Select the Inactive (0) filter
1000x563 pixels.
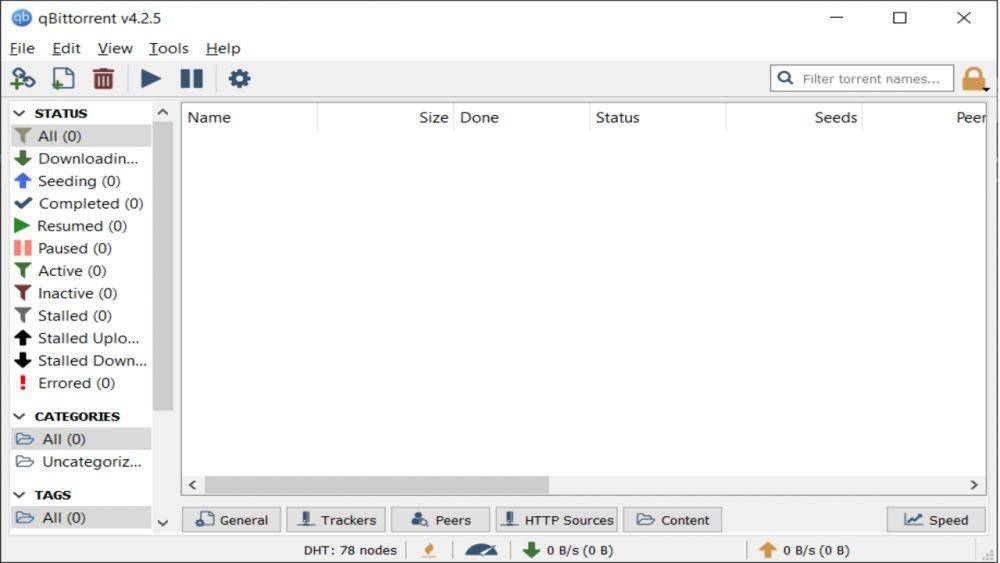(x=81, y=293)
